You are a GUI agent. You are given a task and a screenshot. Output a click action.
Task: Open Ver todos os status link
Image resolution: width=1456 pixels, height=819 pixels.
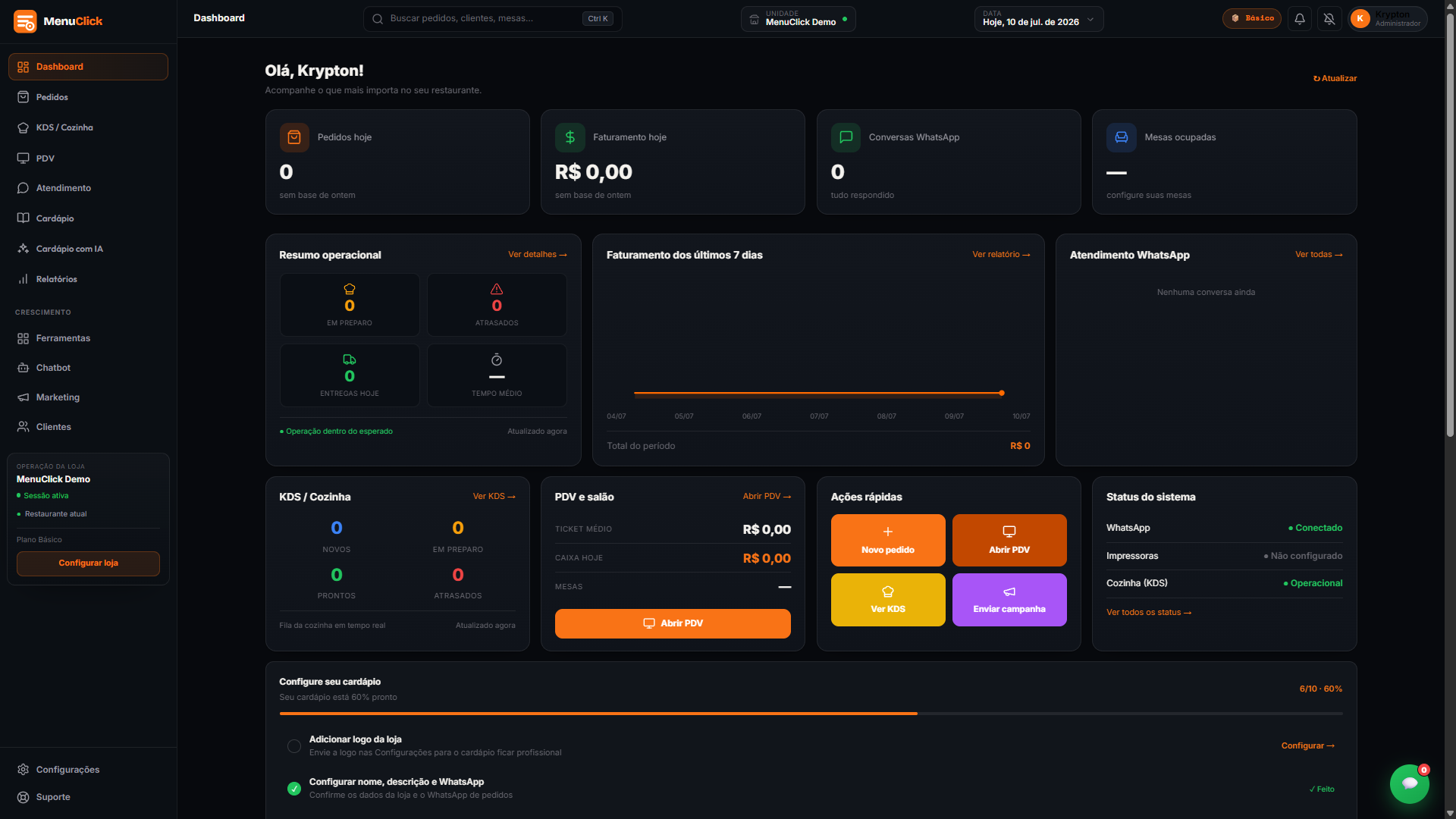pyautogui.click(x=1149, y=613)
